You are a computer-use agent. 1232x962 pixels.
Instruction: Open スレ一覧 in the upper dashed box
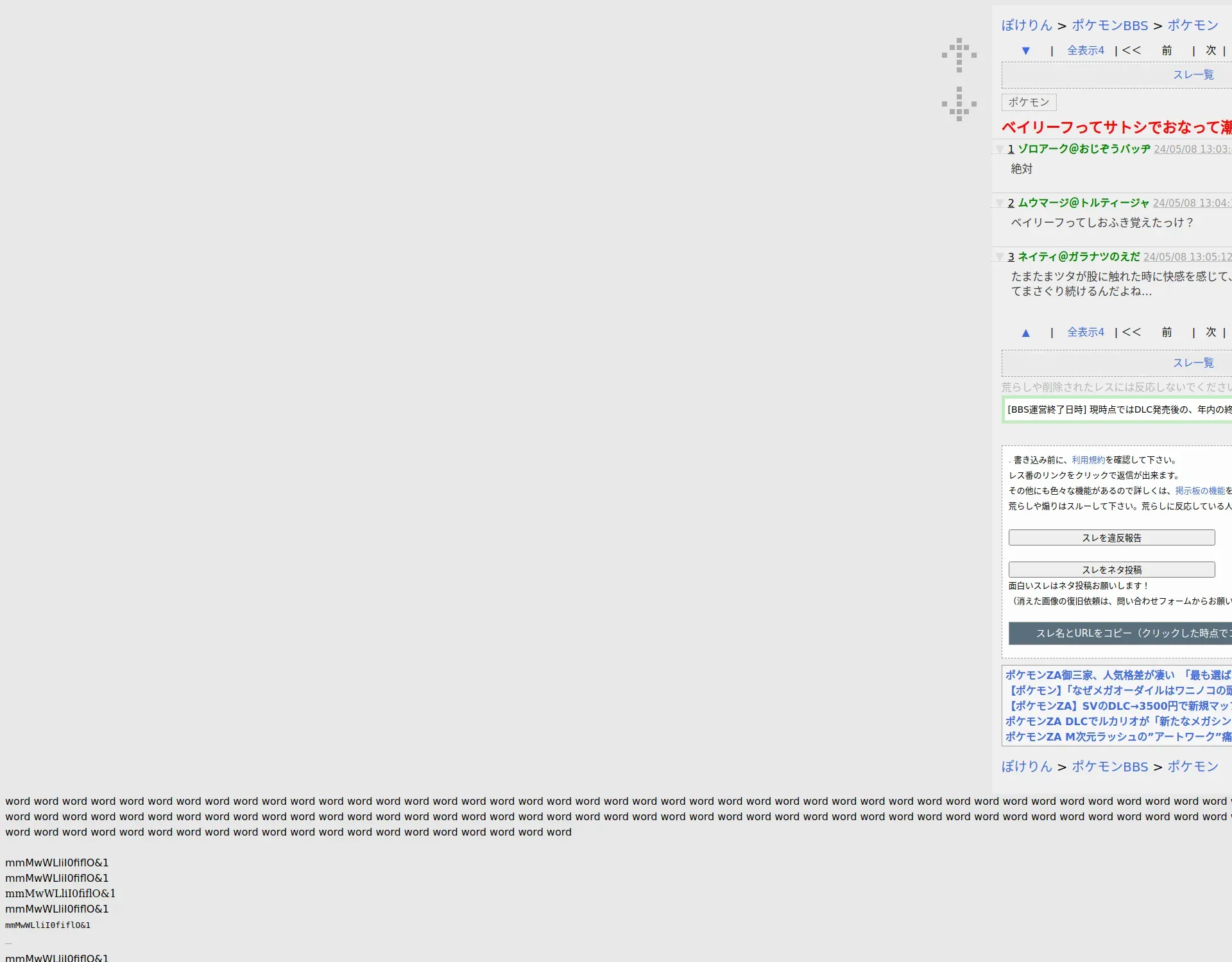(x=1193, y=75)
